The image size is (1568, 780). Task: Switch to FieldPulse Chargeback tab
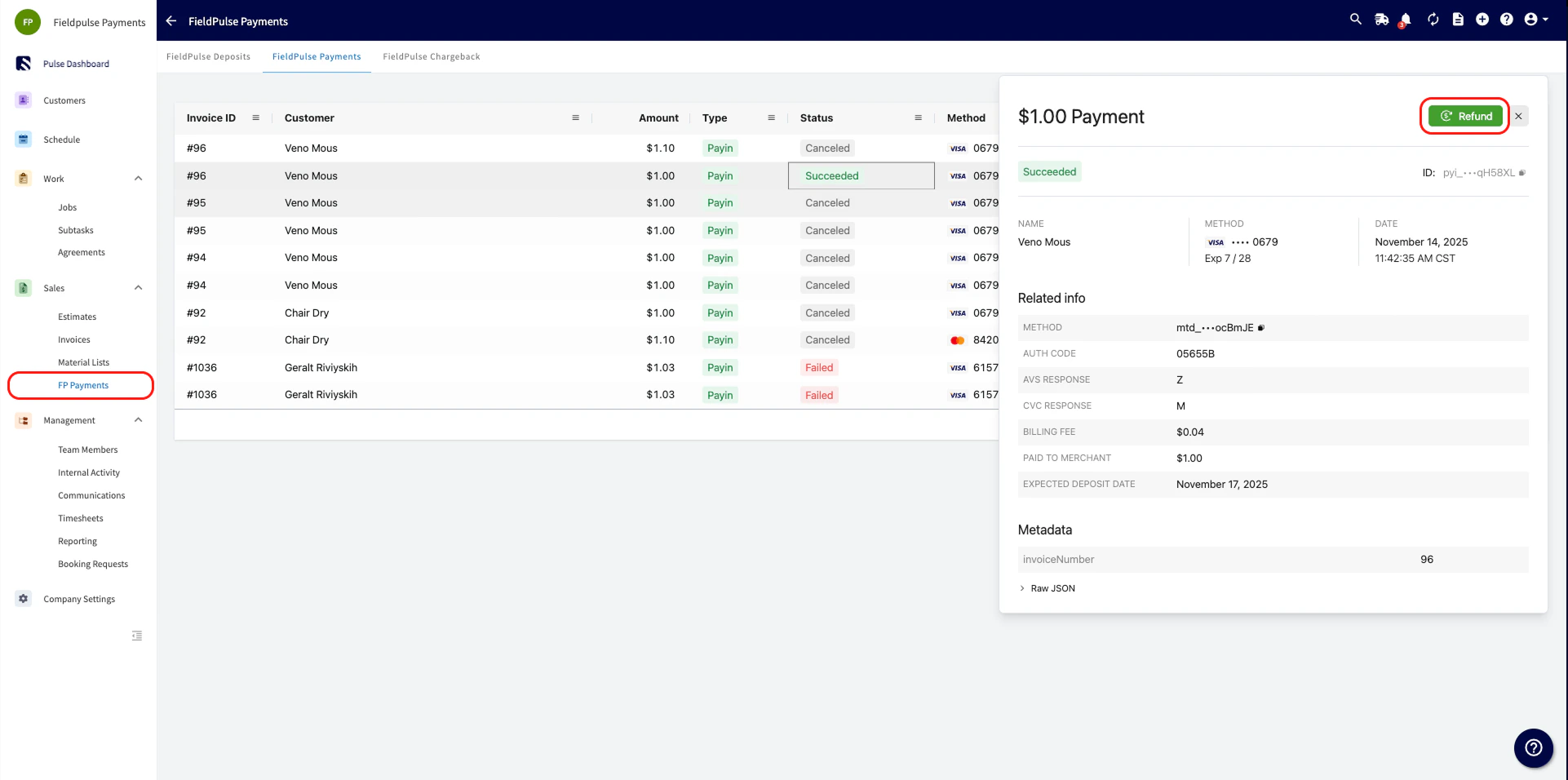[432, 56]
